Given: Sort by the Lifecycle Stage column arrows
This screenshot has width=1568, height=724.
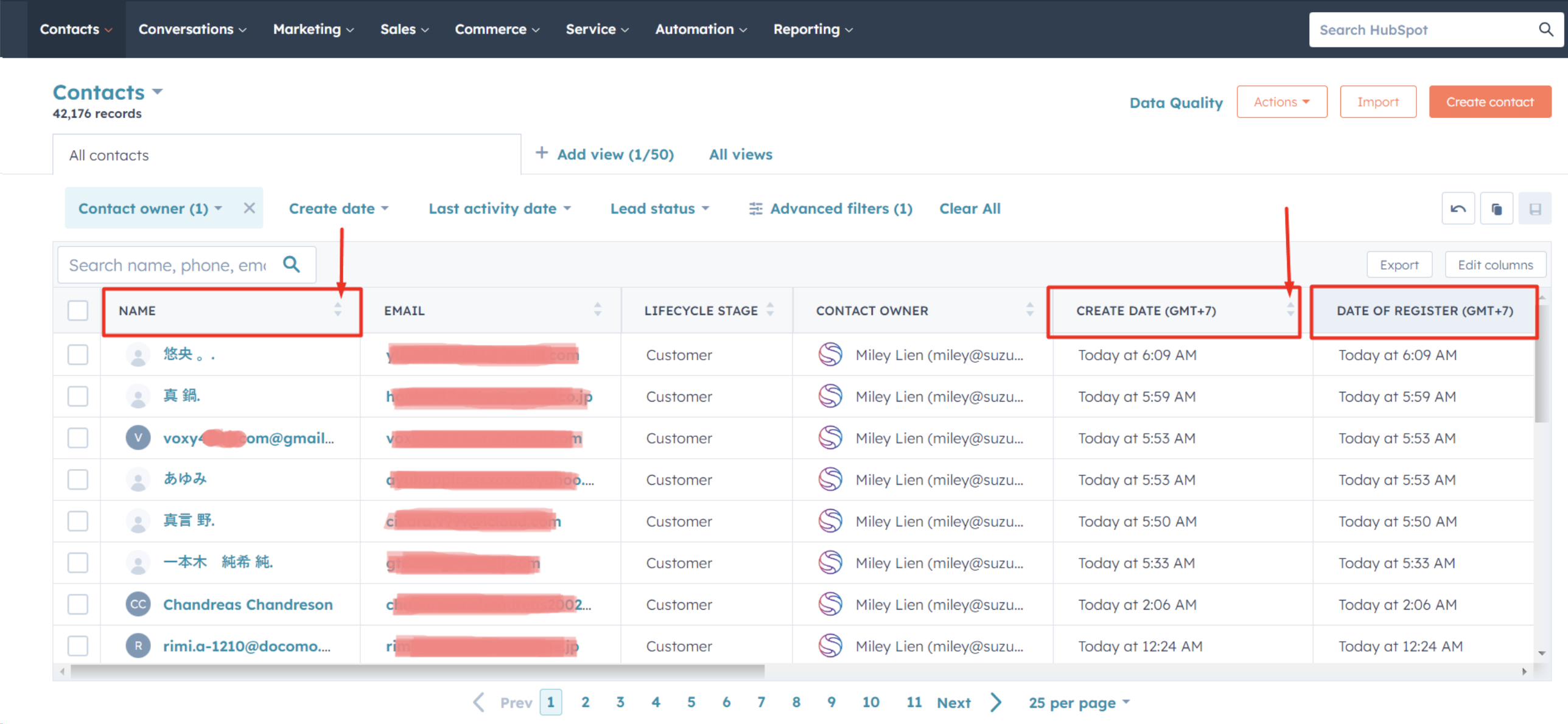Looking at the screenshot, I should pyautogui.click(x=770, y=310).
